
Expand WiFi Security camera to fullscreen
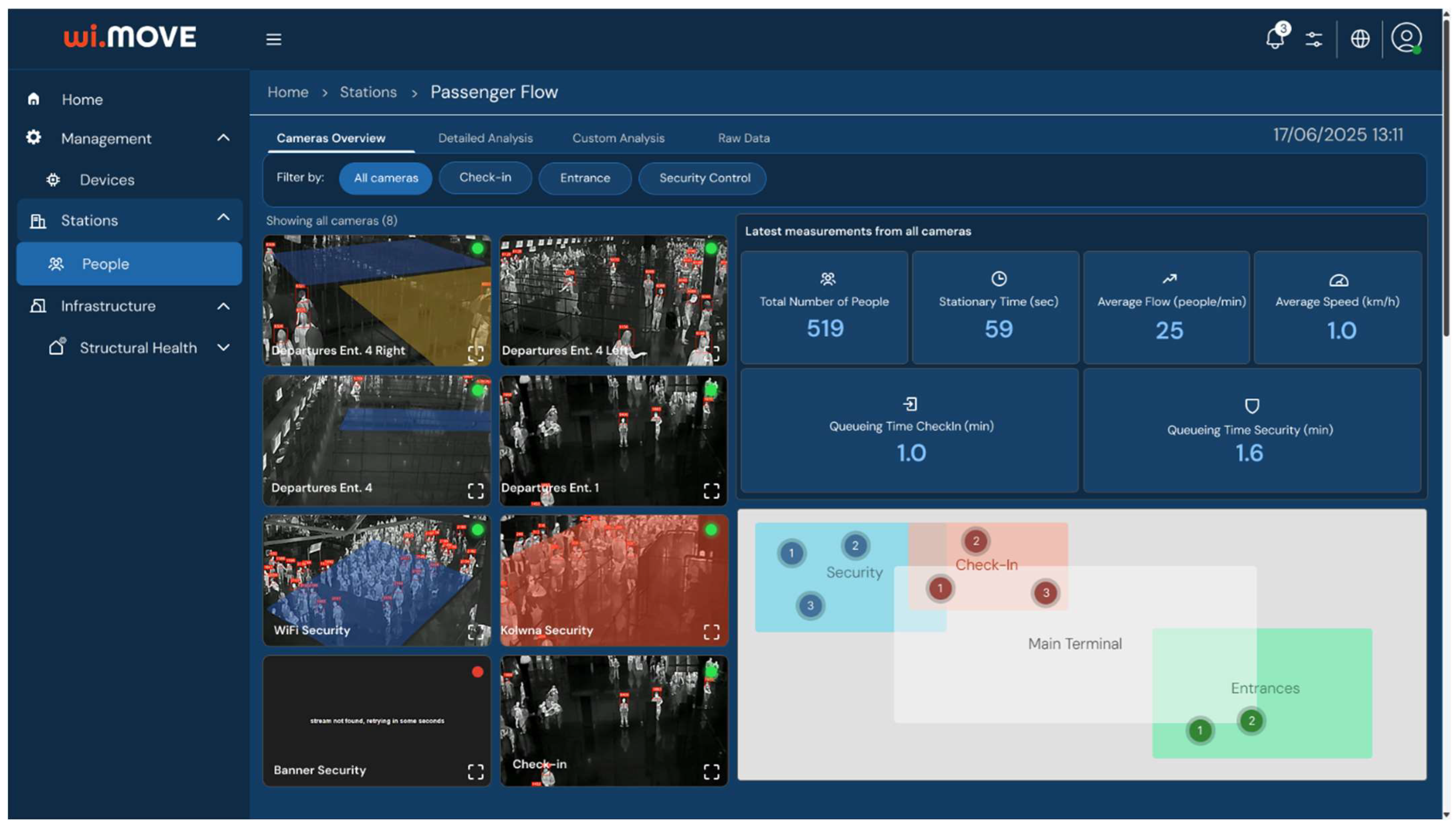pyautogui.click(x=476, y=632)
